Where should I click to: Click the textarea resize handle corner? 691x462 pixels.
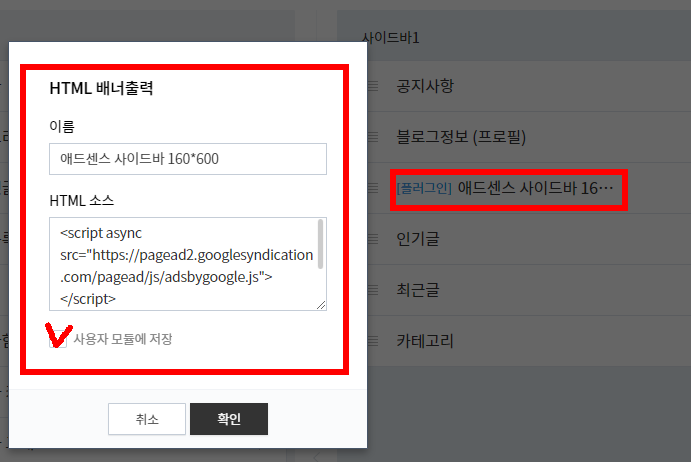[321, 305]
